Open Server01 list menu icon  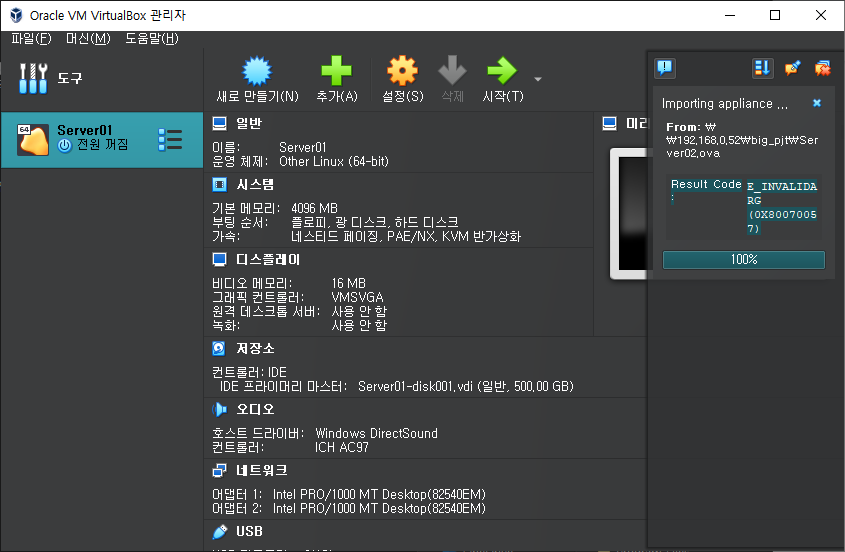(170, 140)
